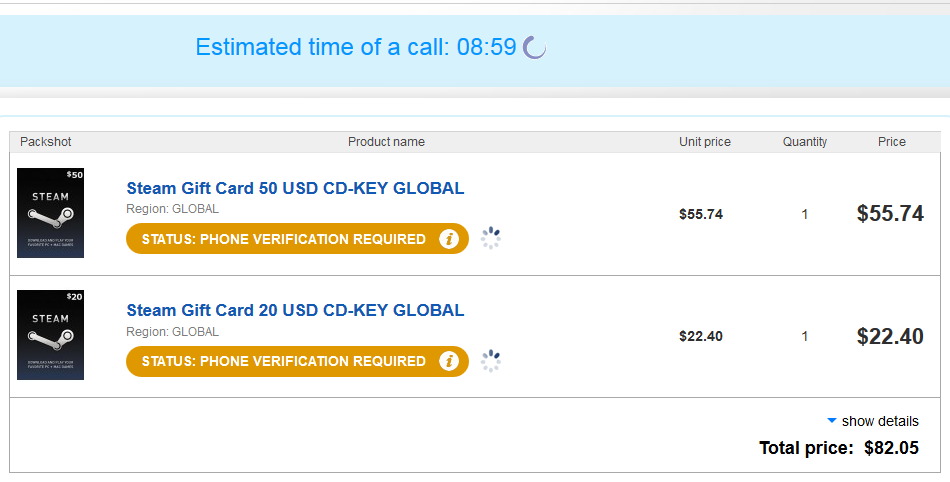The height and width of the screenshot is (482, 950).
Task: Click the Price column header
Action: (x=892, y=142)
